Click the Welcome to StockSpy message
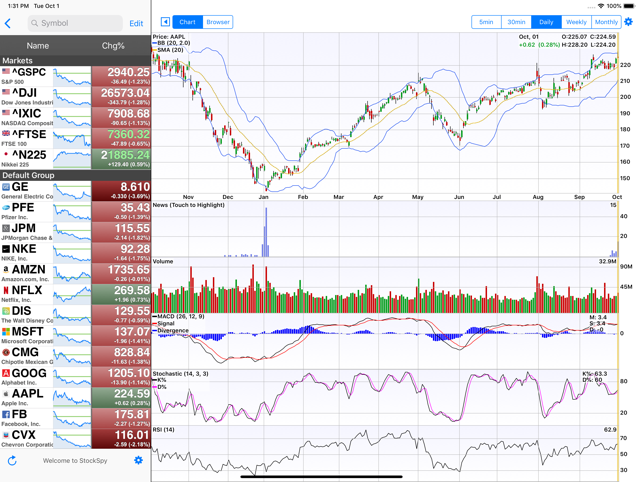The image size is (643, 482). (75, 461)
